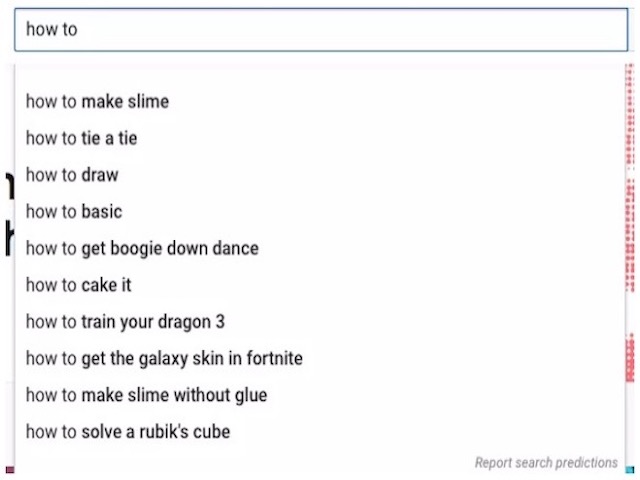
Task: Click the search input containing 'how to'
Action: pos(320,30)
